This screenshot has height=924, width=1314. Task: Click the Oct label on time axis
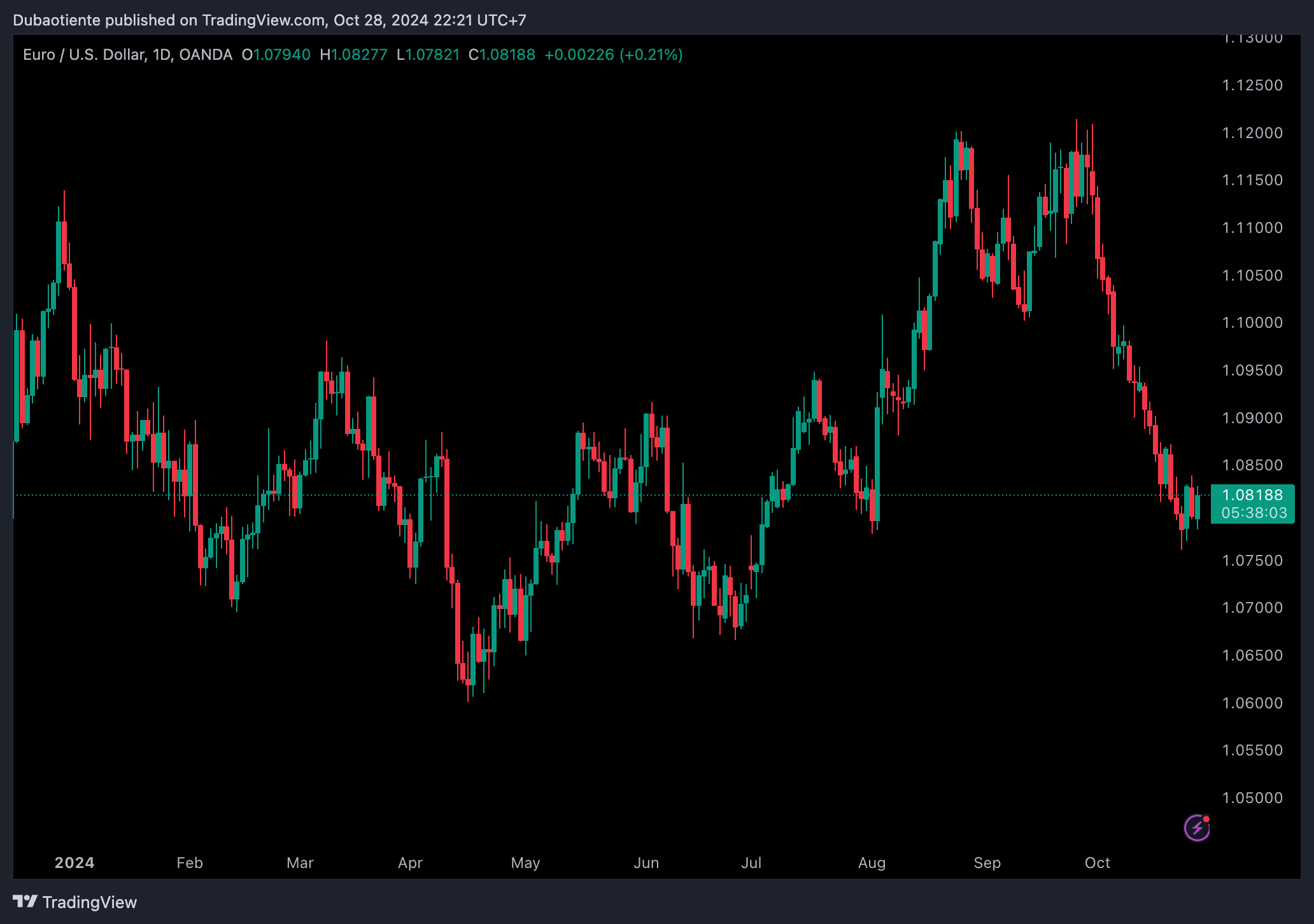click(1097, 863)
